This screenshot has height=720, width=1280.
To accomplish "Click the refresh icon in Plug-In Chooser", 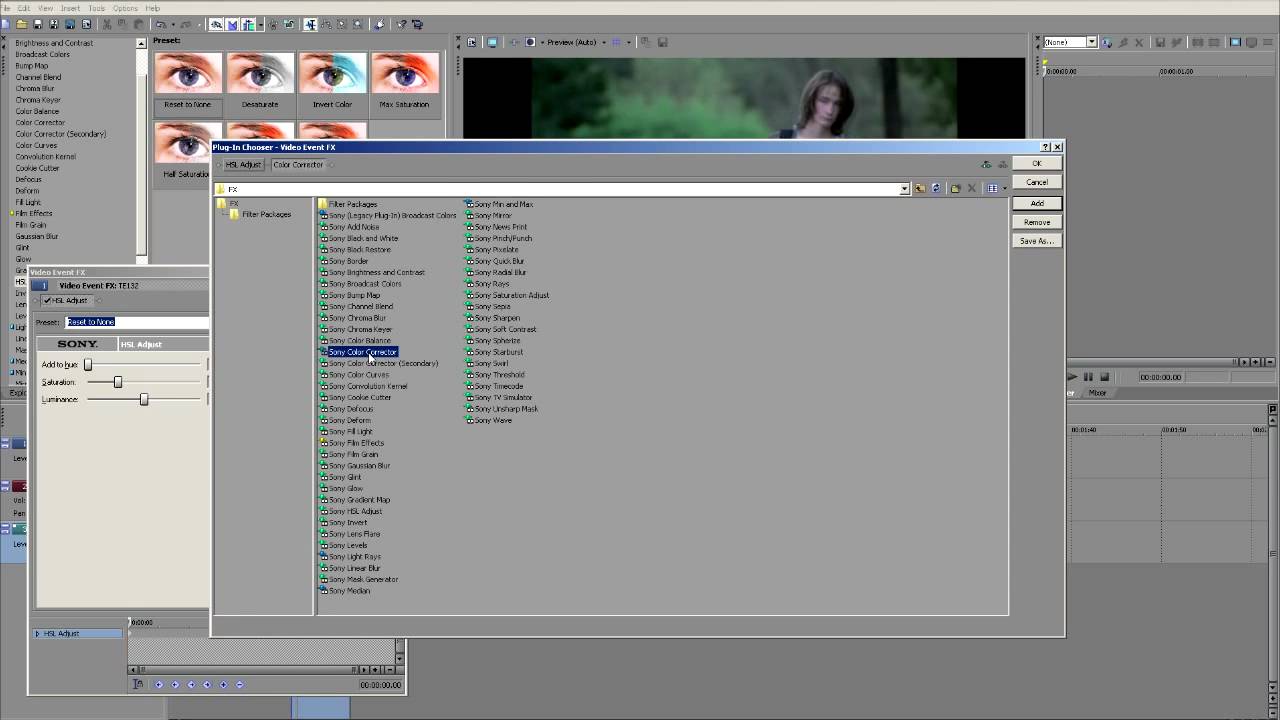I will click(x=936, y=188).
